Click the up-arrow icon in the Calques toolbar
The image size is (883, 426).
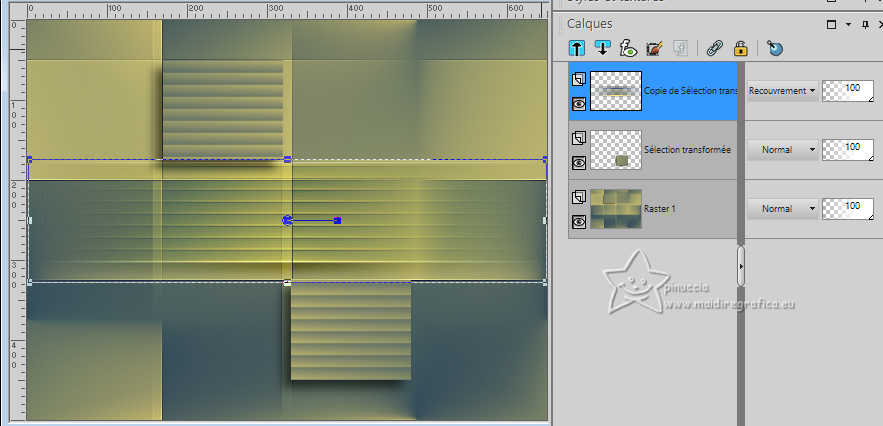coord(577,48)
